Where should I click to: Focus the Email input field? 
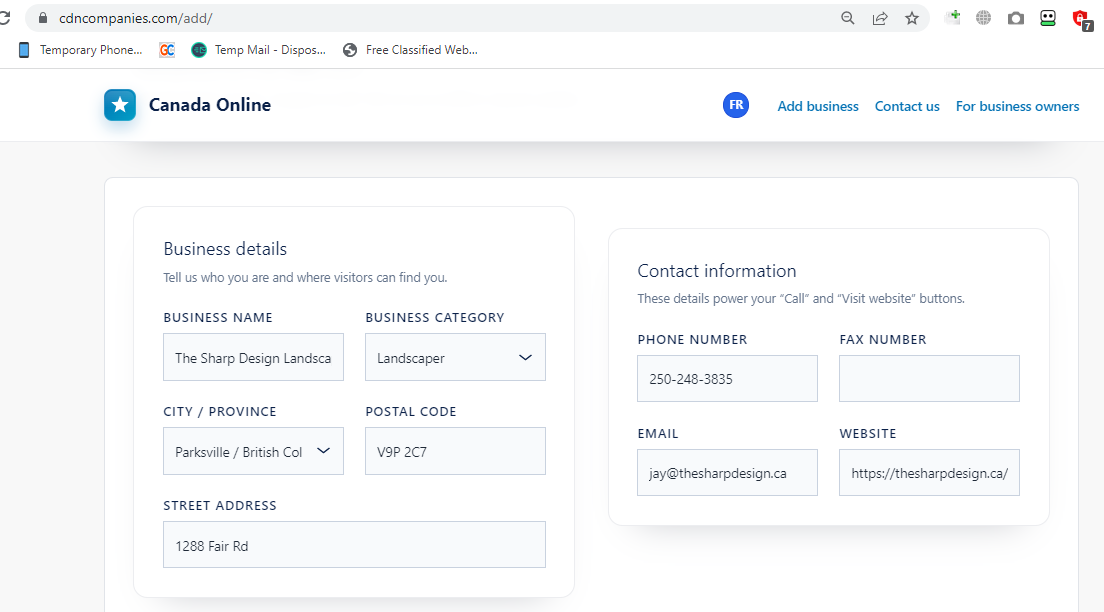click(727, 473)
